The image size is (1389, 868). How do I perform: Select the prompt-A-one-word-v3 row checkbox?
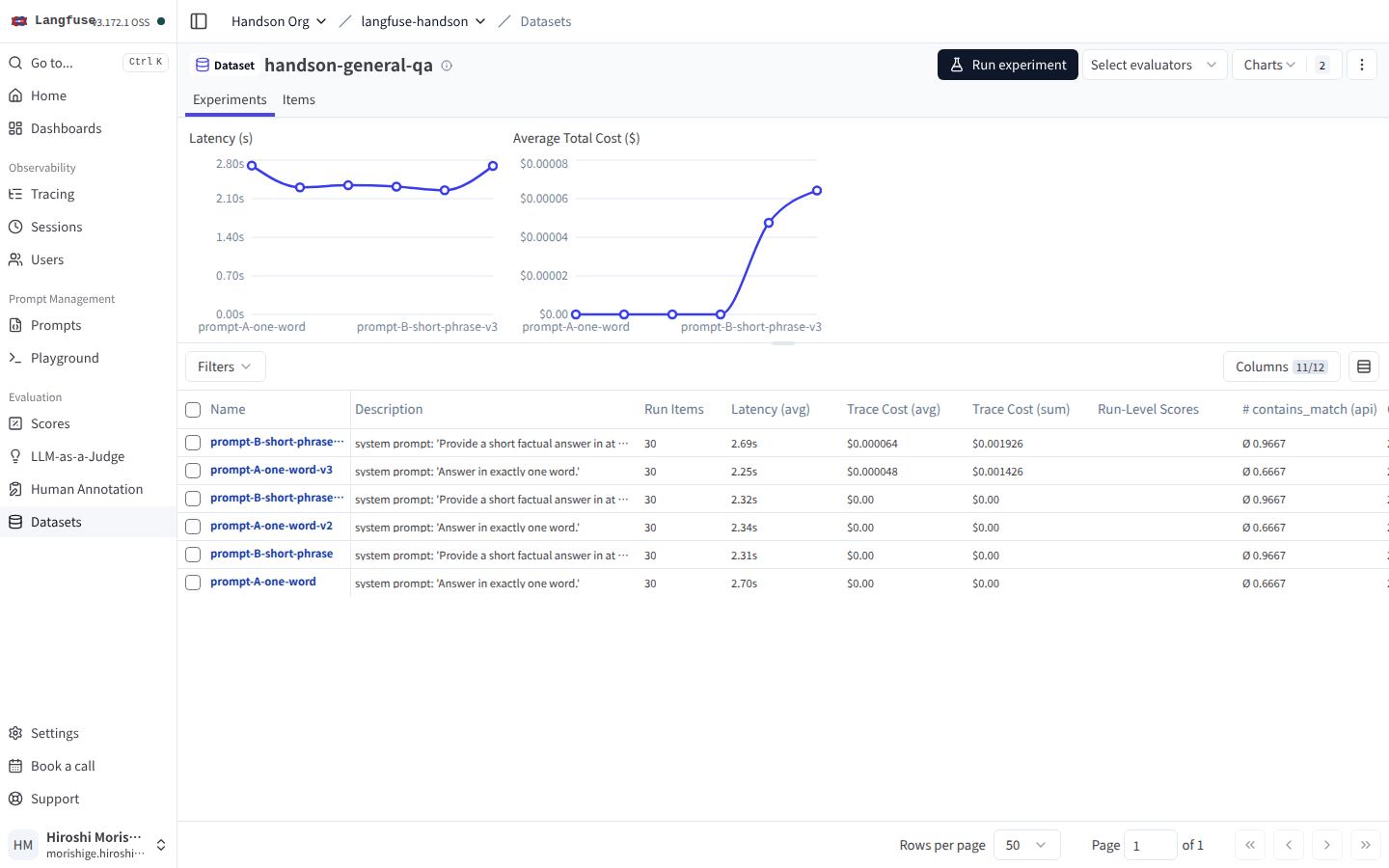click(x=193, y=471)
